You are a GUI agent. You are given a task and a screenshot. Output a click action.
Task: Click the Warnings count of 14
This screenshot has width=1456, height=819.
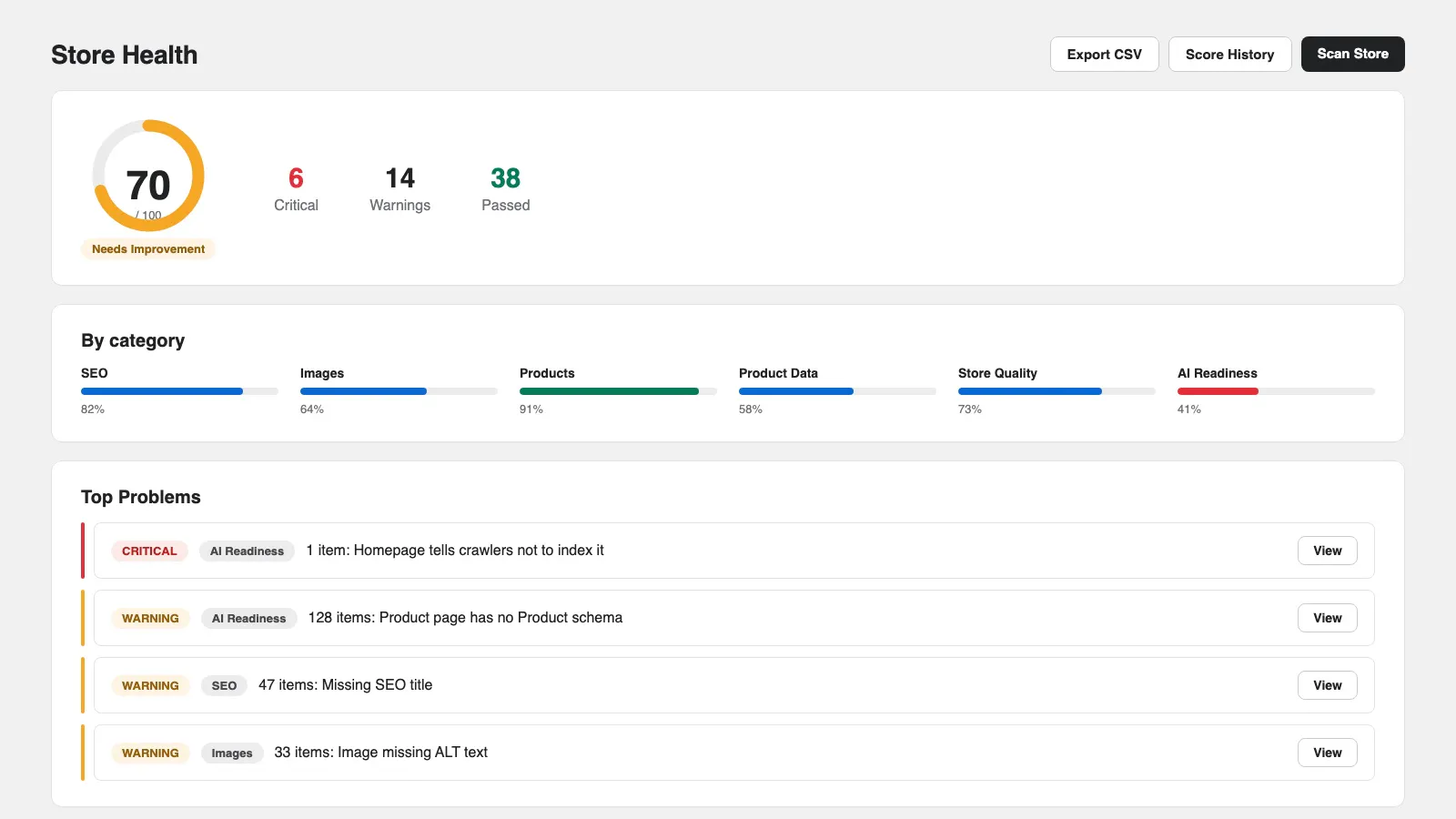(399, 178)
